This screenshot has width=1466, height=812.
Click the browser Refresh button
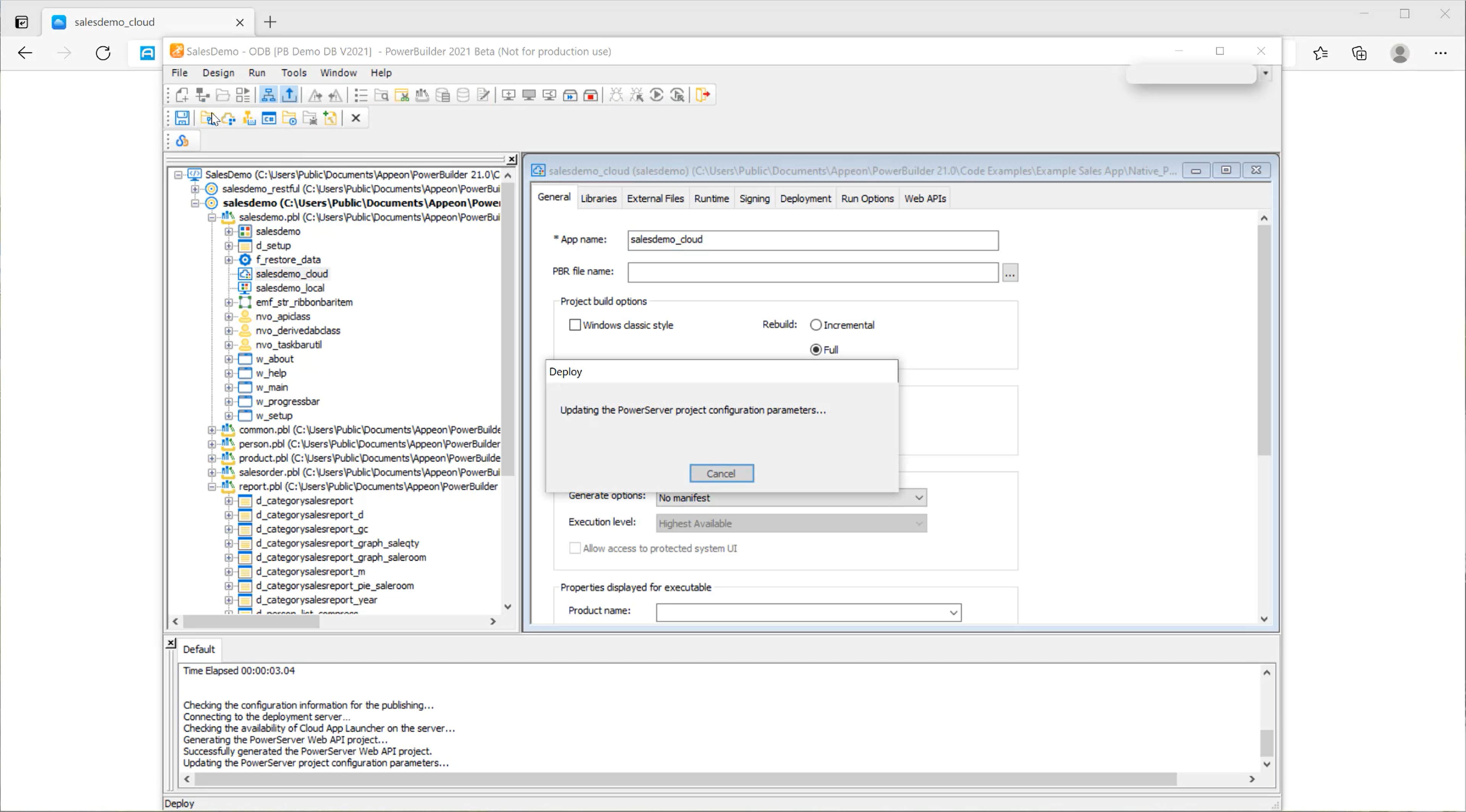(x=103, y=53)
